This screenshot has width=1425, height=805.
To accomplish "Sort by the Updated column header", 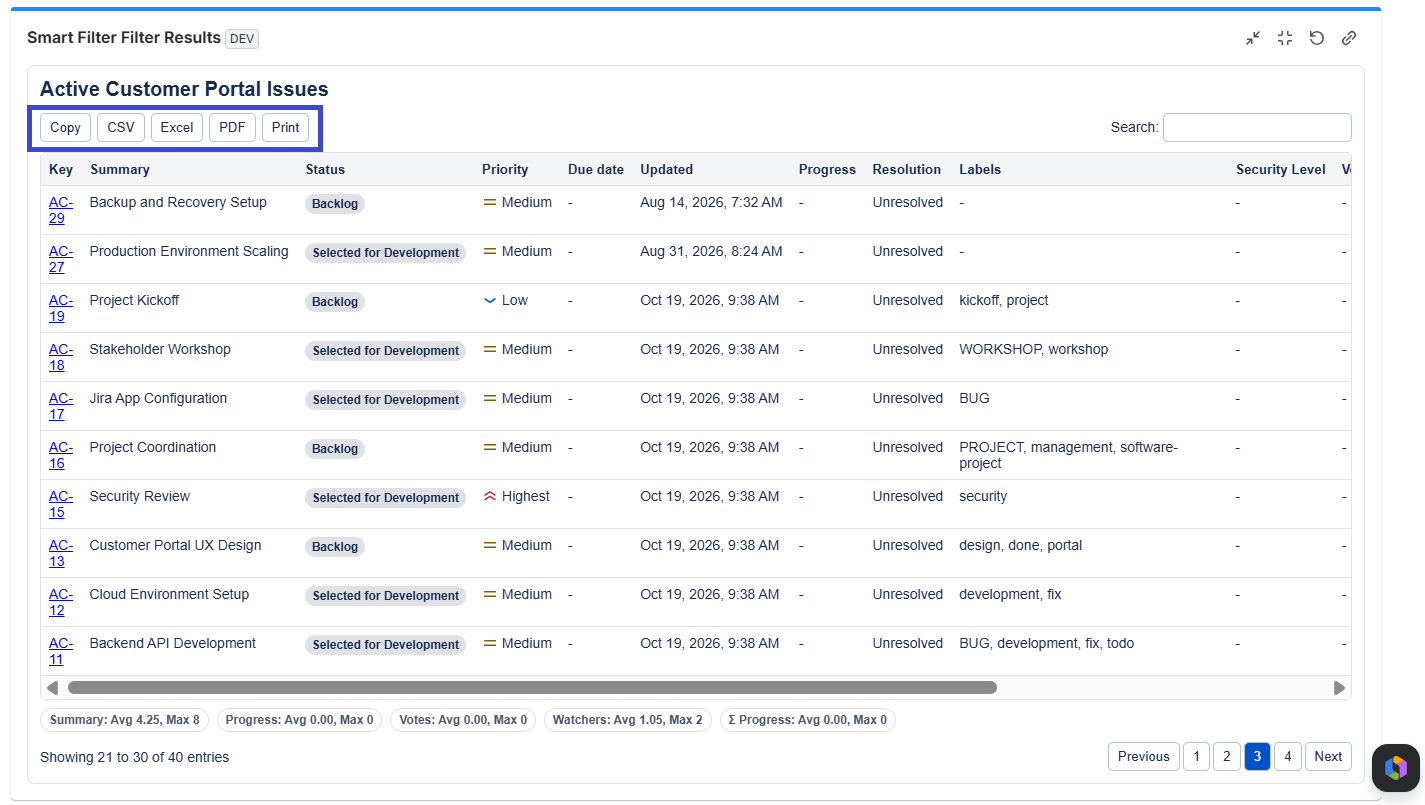I will pyautogui.click(x=667, y=170).
